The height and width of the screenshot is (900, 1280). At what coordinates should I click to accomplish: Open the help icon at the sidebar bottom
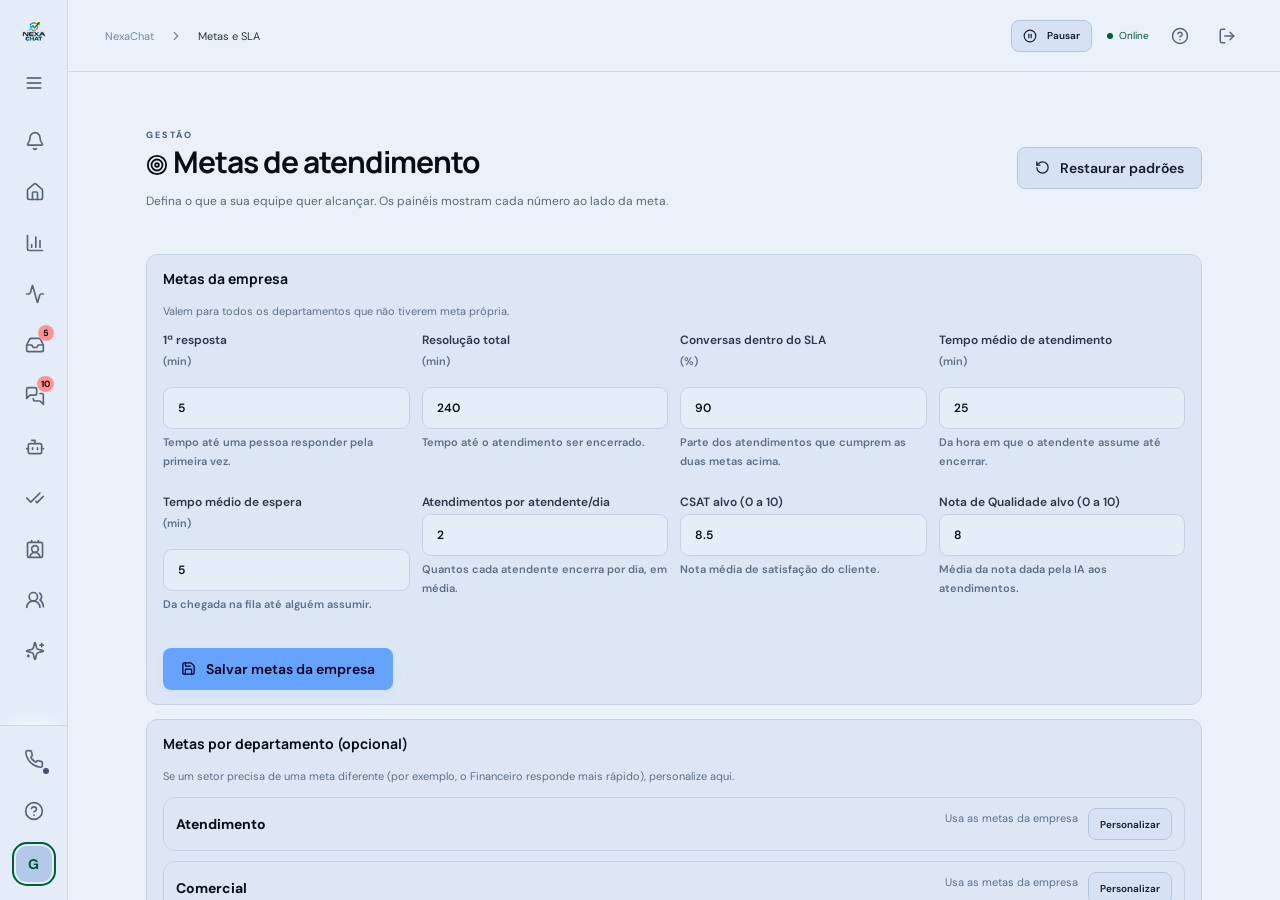[x=34, y=810]
